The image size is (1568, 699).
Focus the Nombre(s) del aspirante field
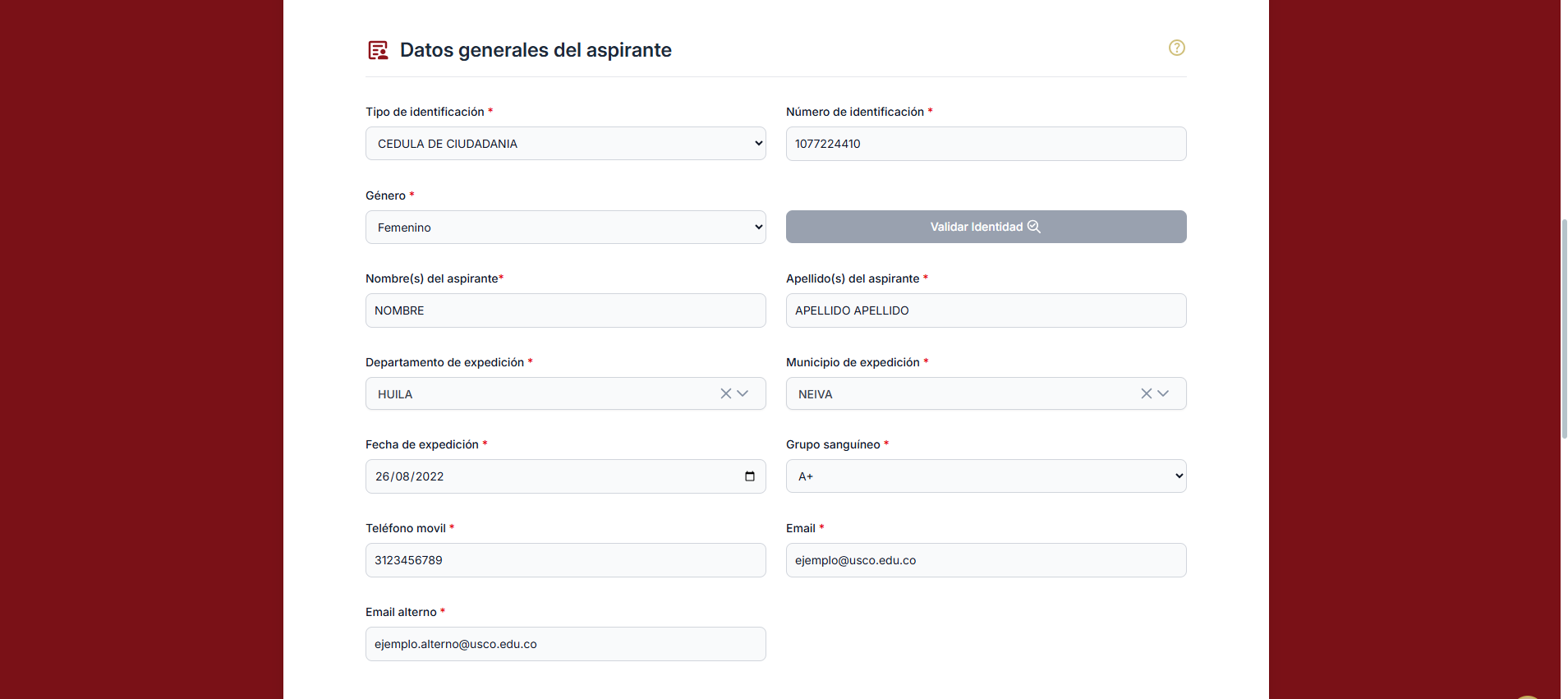(x=565, y=310)
